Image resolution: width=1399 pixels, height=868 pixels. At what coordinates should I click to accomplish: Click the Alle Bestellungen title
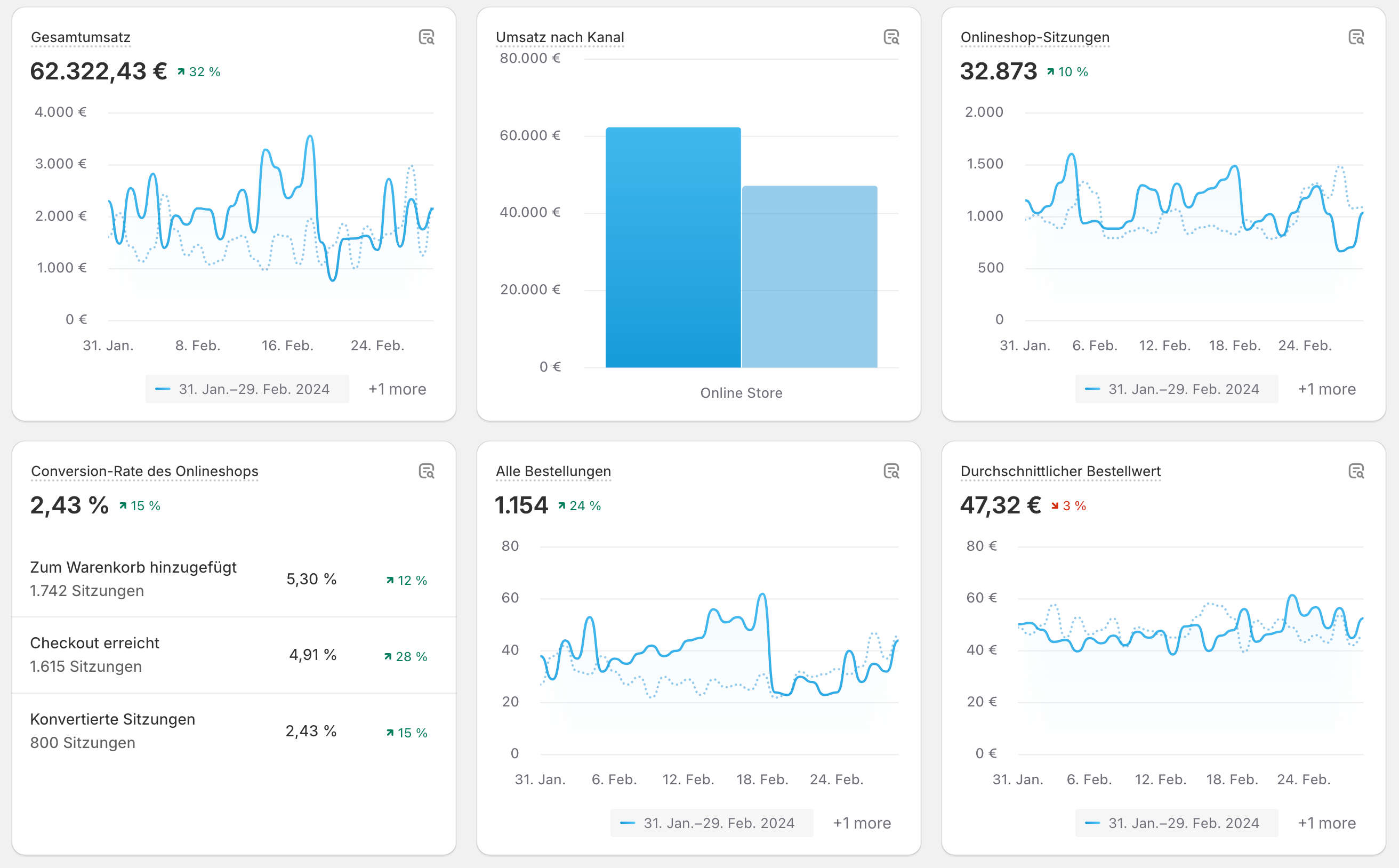553,471
